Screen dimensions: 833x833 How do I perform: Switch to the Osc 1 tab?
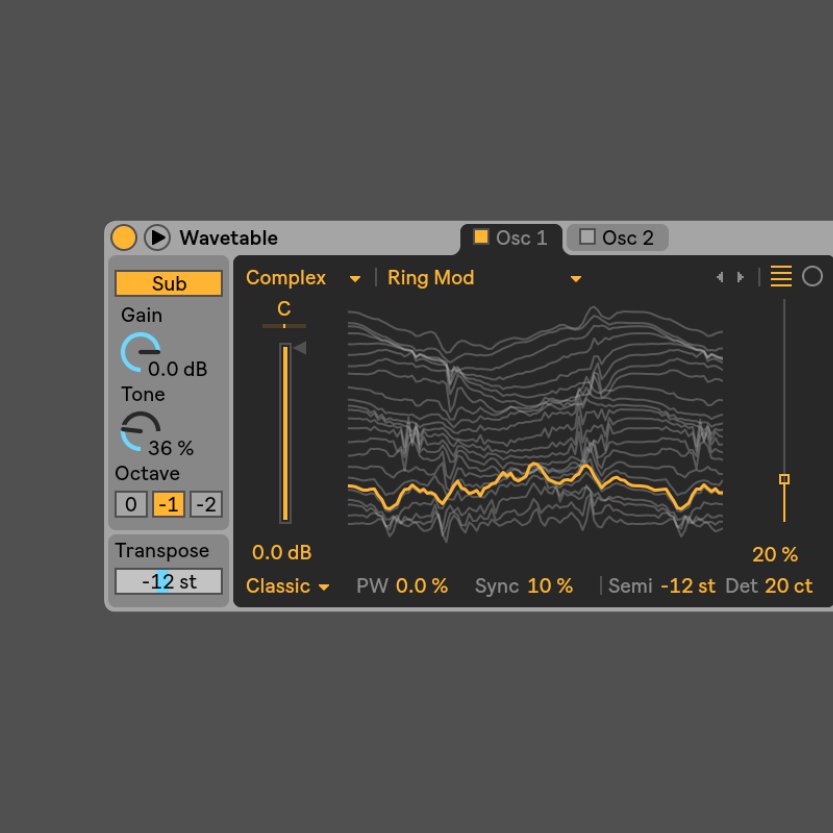(511, 239)
